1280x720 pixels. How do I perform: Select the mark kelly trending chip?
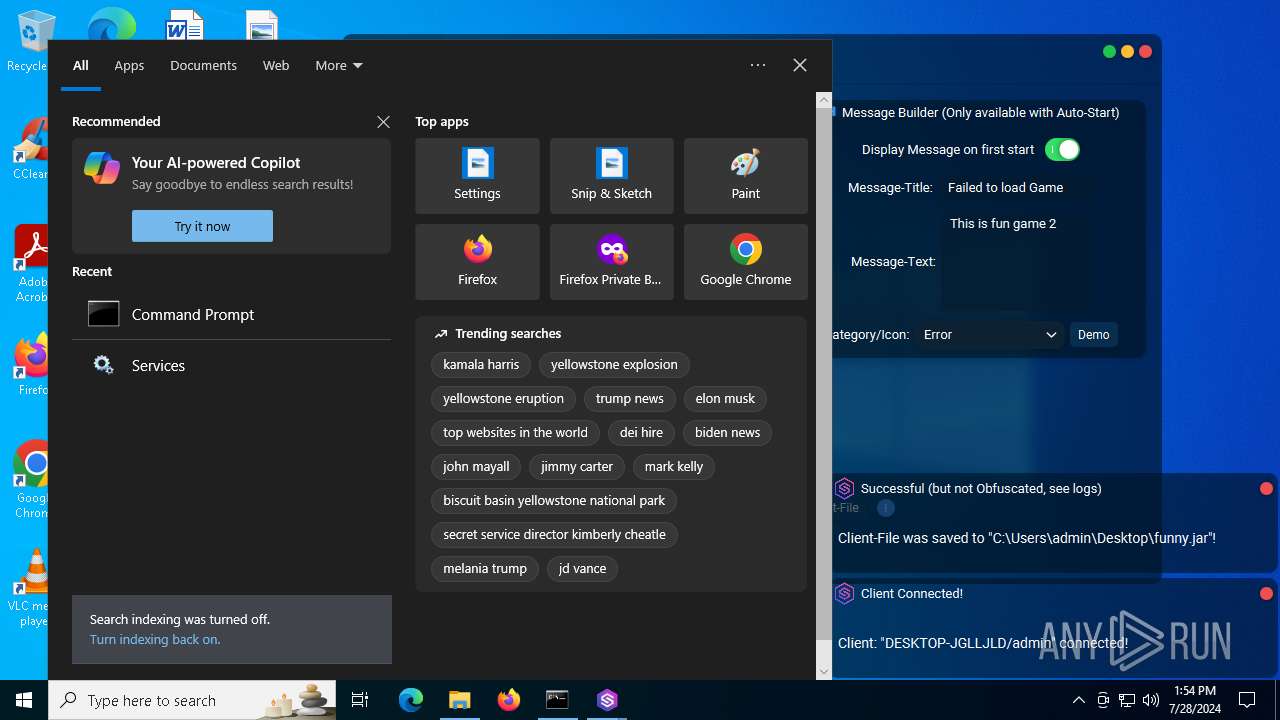pos(673,466)
